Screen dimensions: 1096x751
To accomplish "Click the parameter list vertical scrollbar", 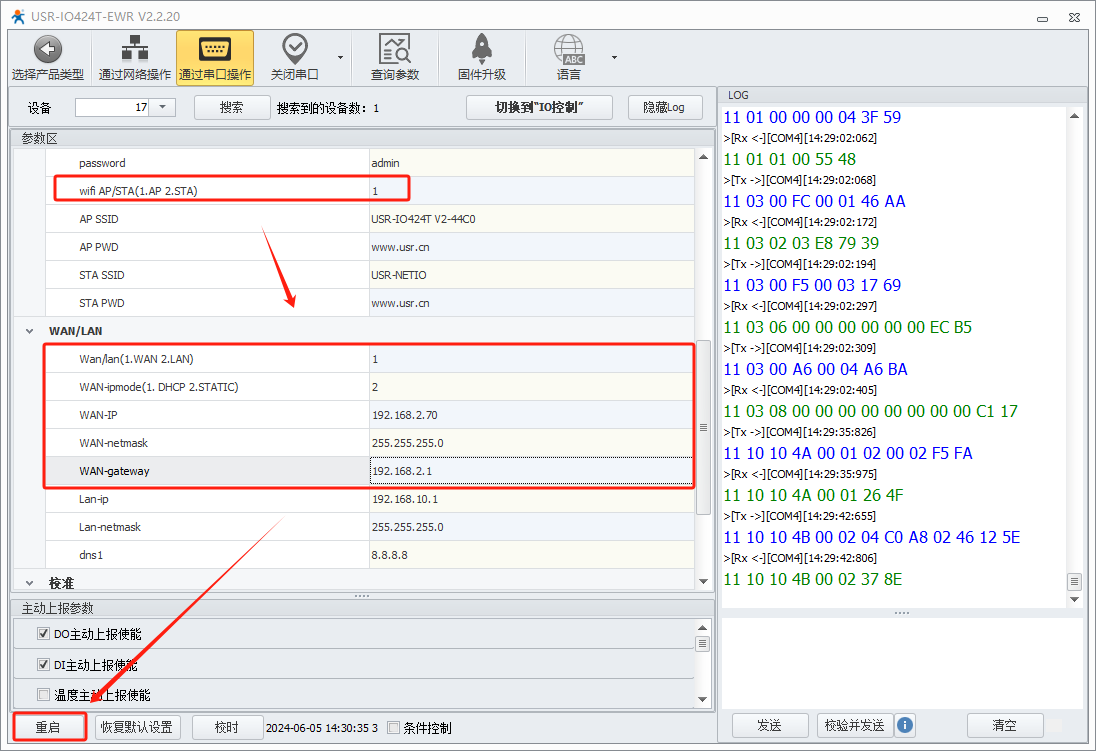I will 703,427.
